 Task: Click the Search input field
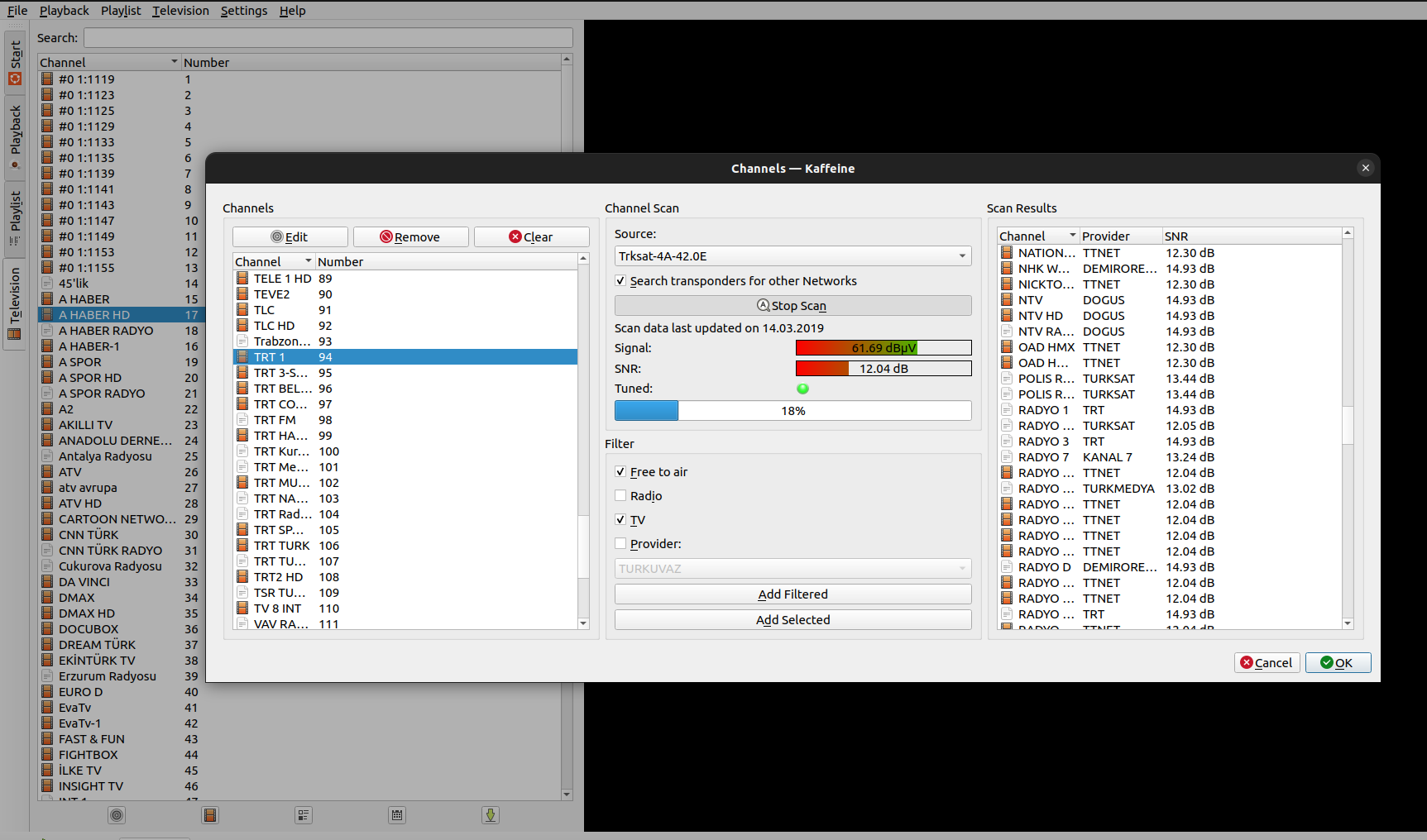pyautogui.click(x=328, y=38)
